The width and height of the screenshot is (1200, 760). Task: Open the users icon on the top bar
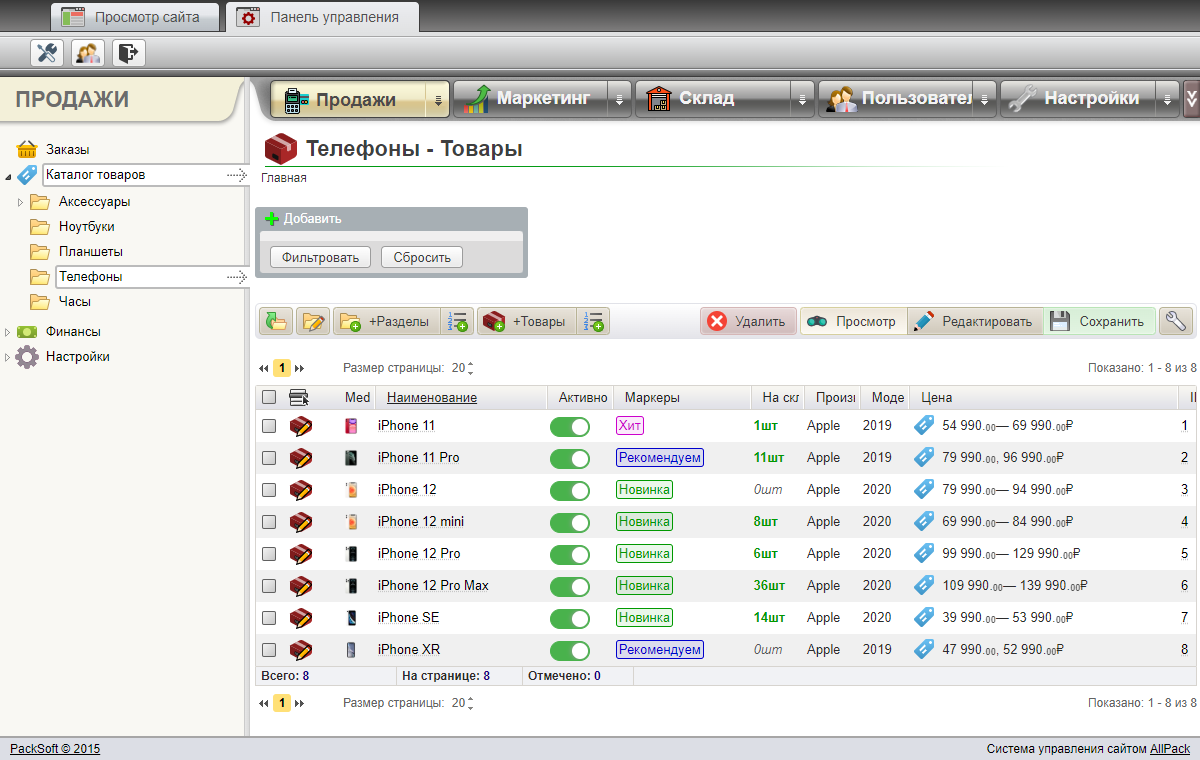pyautogui.click(x=87, y=52)
